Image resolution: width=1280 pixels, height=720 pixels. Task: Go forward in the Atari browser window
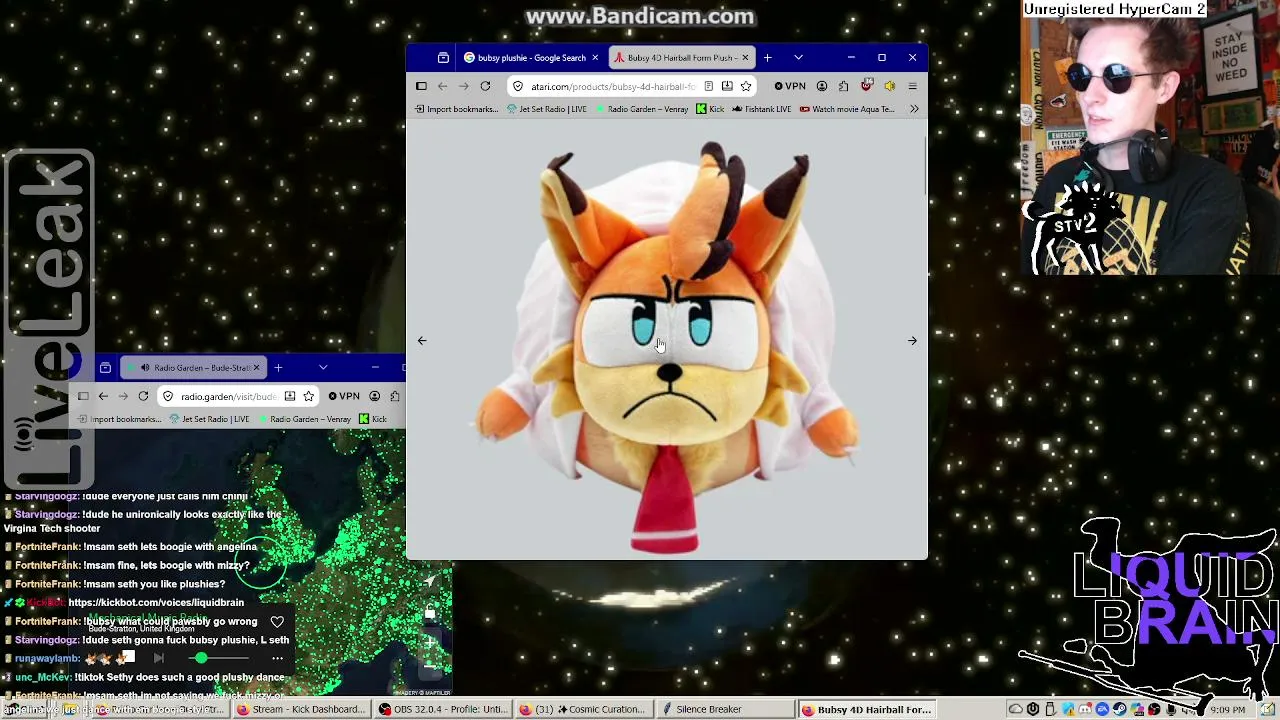tap(463, 86)
